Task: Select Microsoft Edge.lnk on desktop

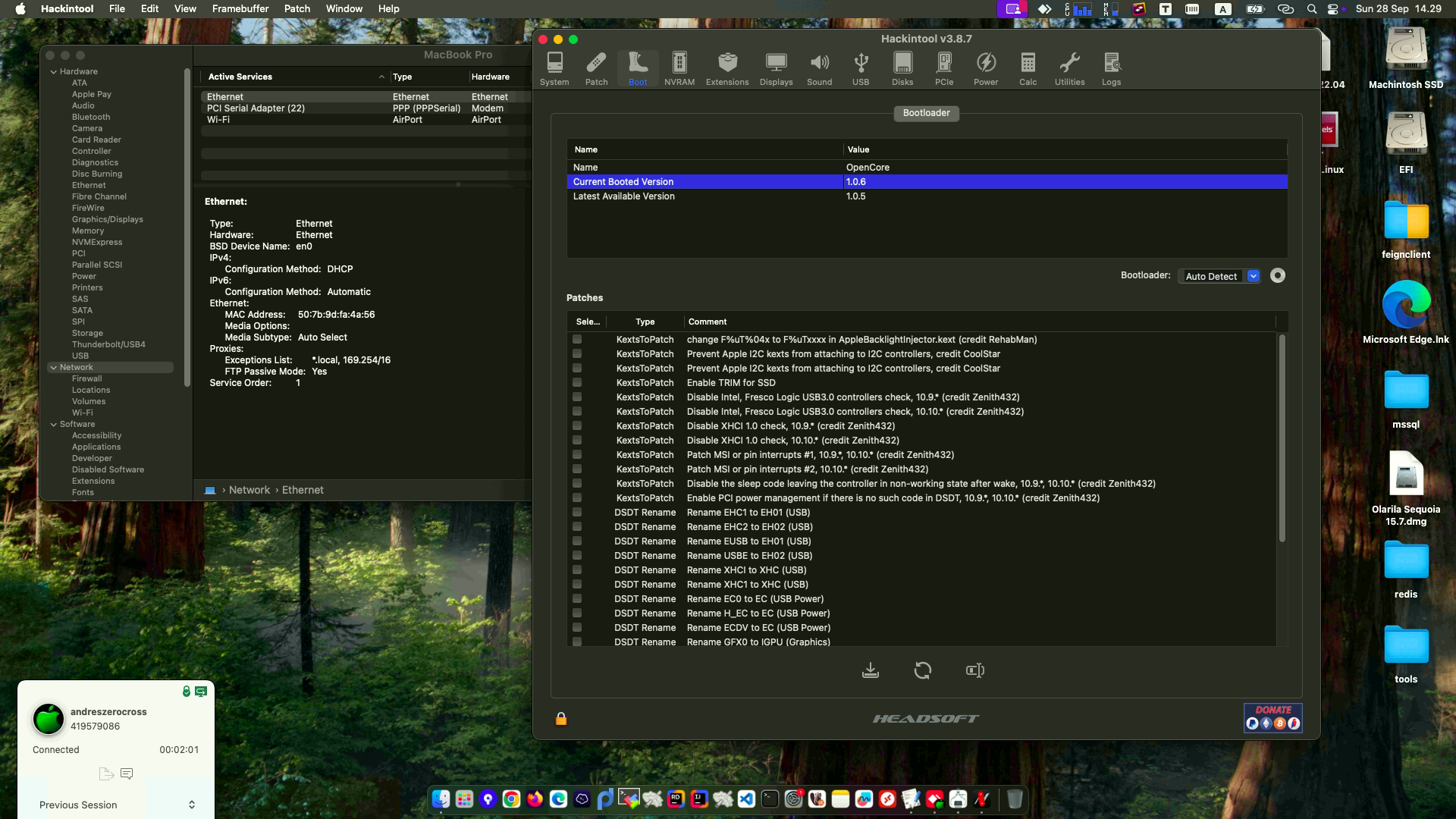Action: tap(1406, 312)
